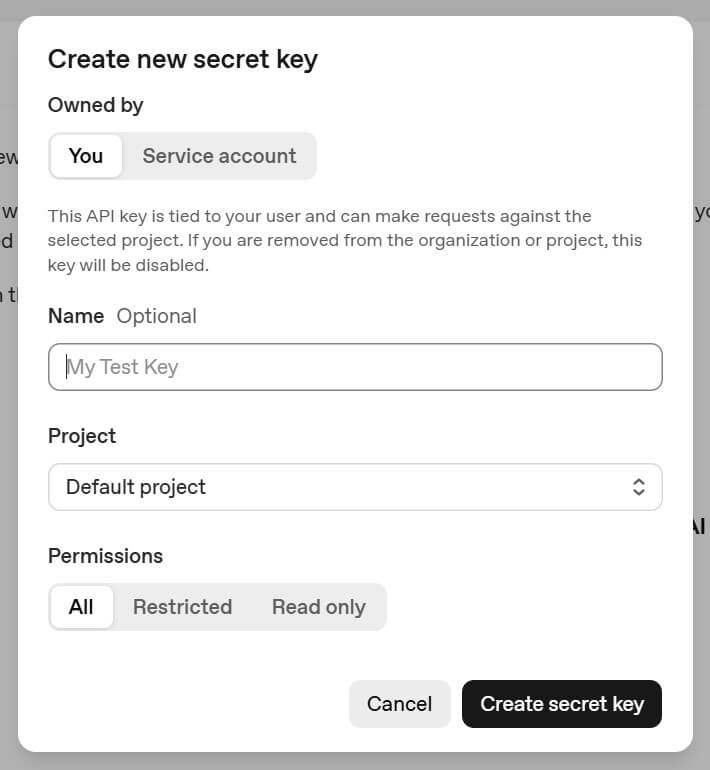The width and height of the screenshot is (710, 770).
Task: Choose Restricted permissions
Action: coord(182,607)
